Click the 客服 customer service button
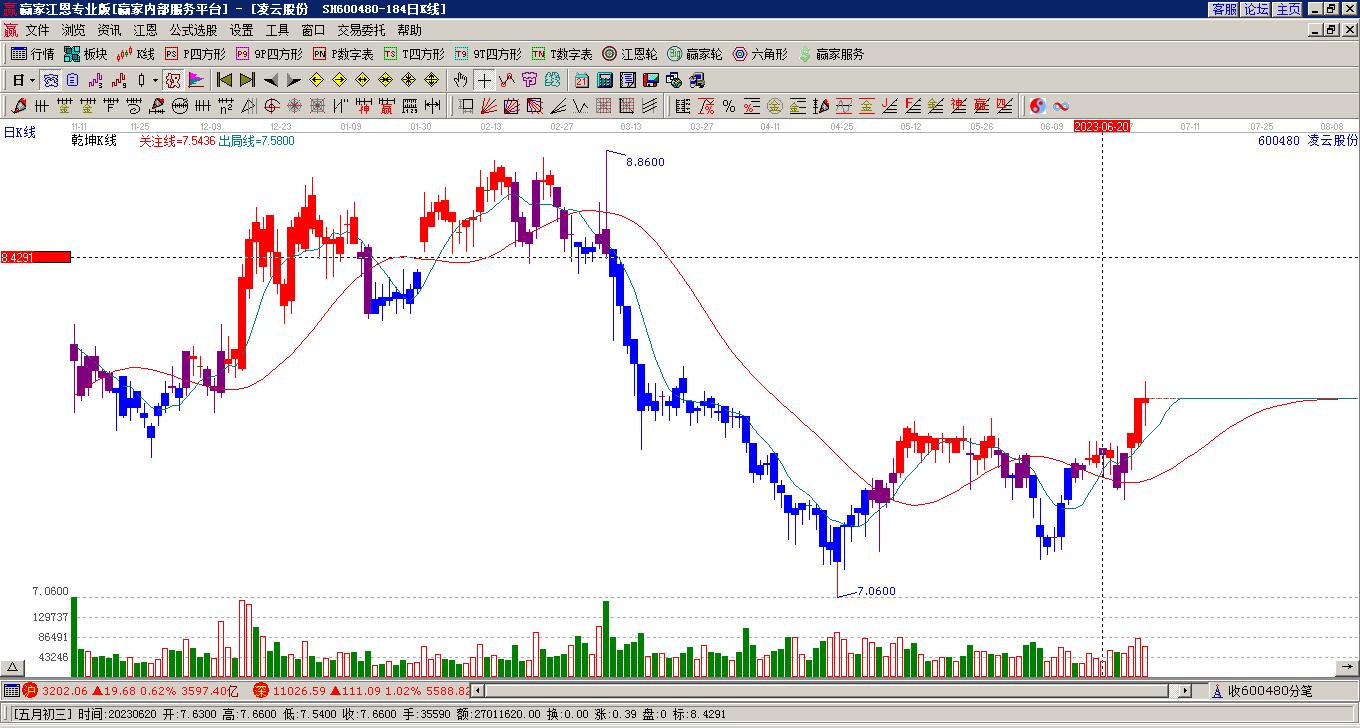 pos(1225,9)
